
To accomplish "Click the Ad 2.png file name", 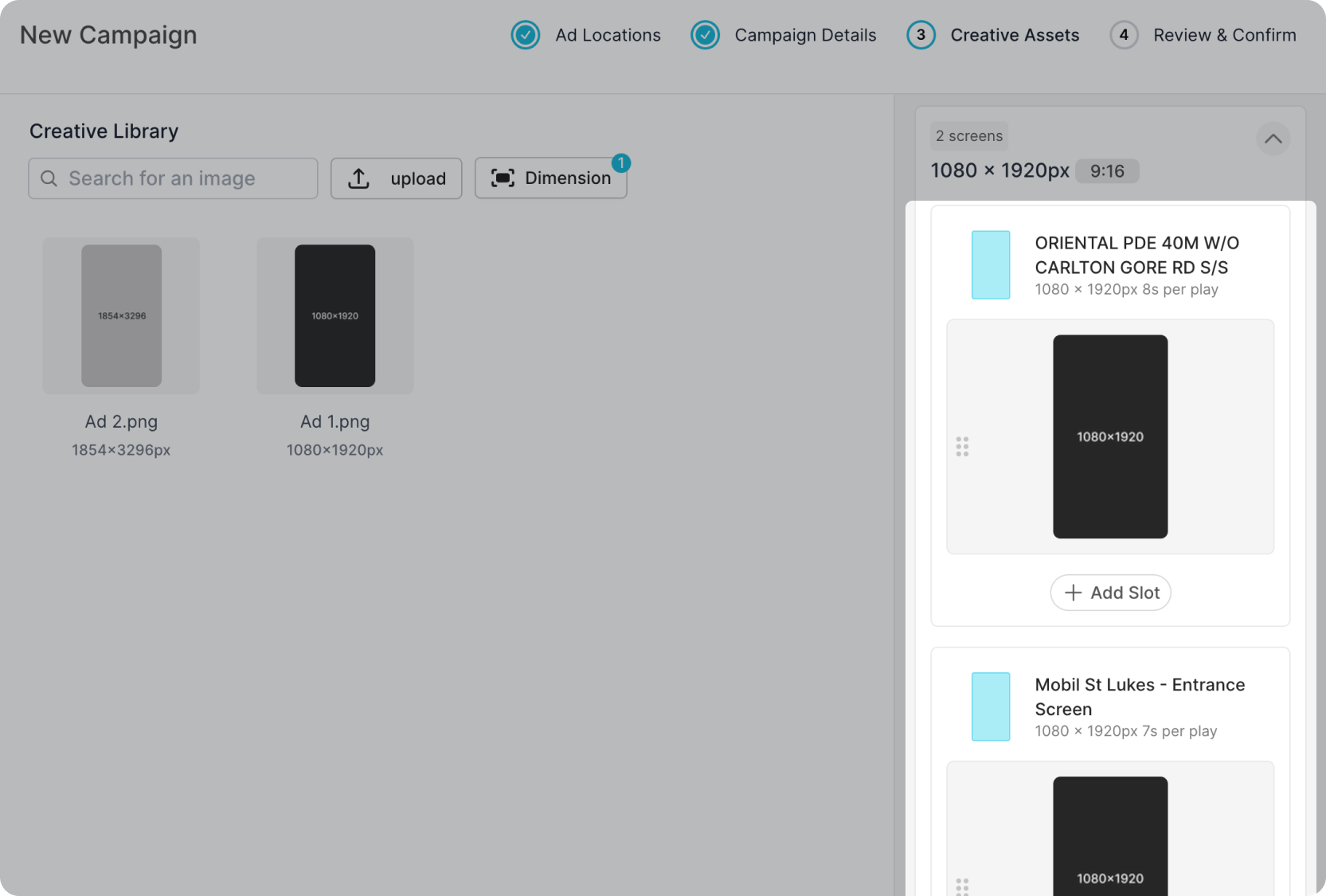I will click(x=121, y=421).
